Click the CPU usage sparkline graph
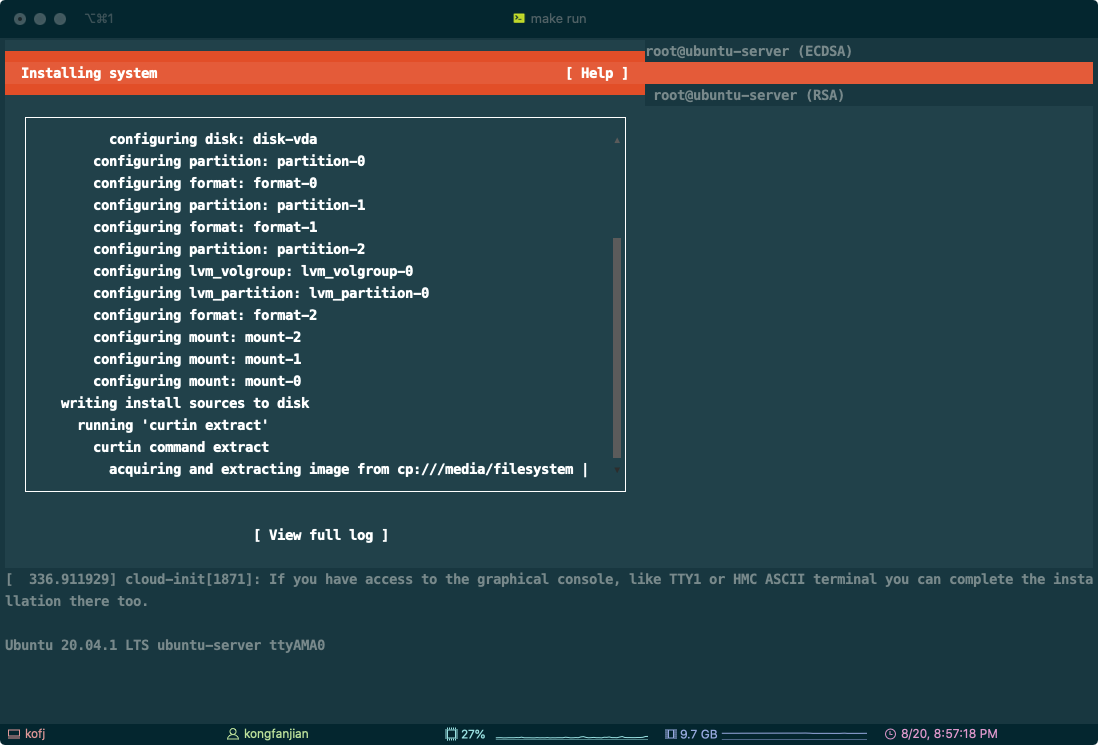 (570, 736)
